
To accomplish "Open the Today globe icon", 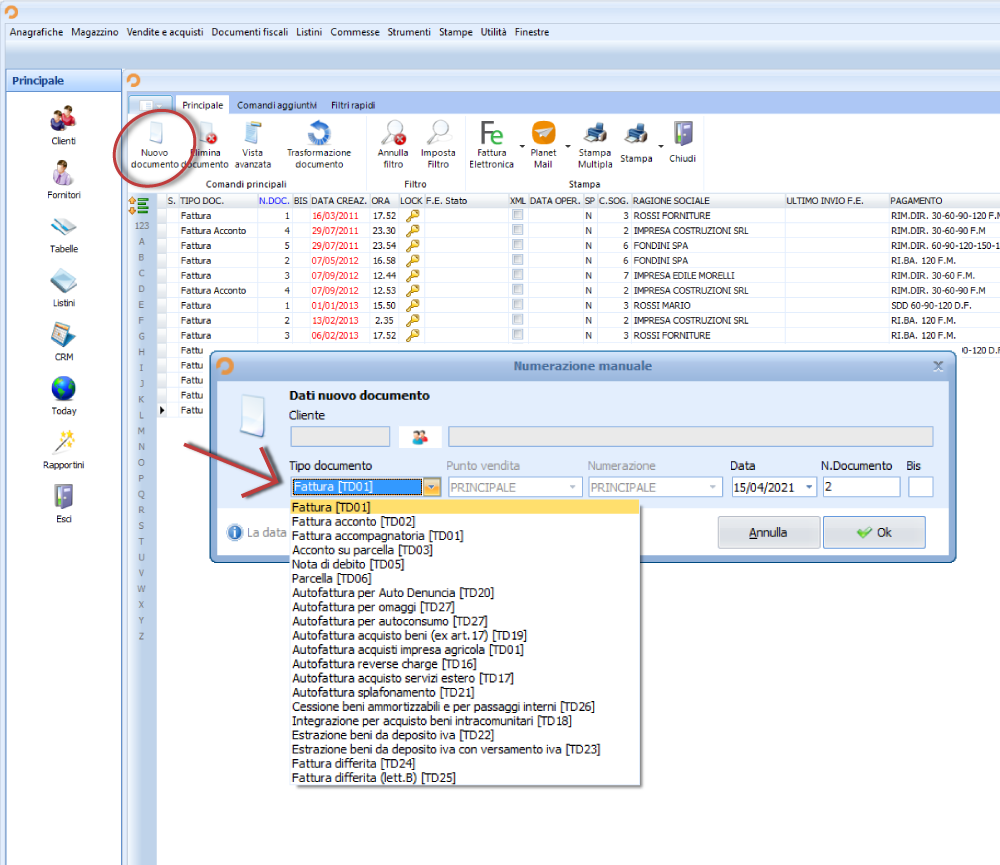I will 63,396.
